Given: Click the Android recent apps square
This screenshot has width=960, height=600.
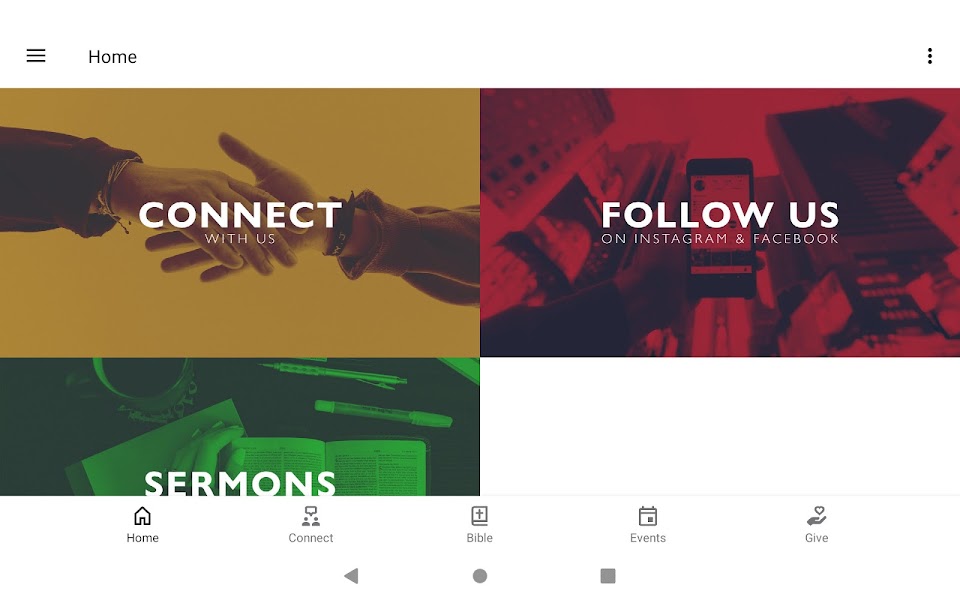Looking at the screenshot, I should (x=608, y=576).
